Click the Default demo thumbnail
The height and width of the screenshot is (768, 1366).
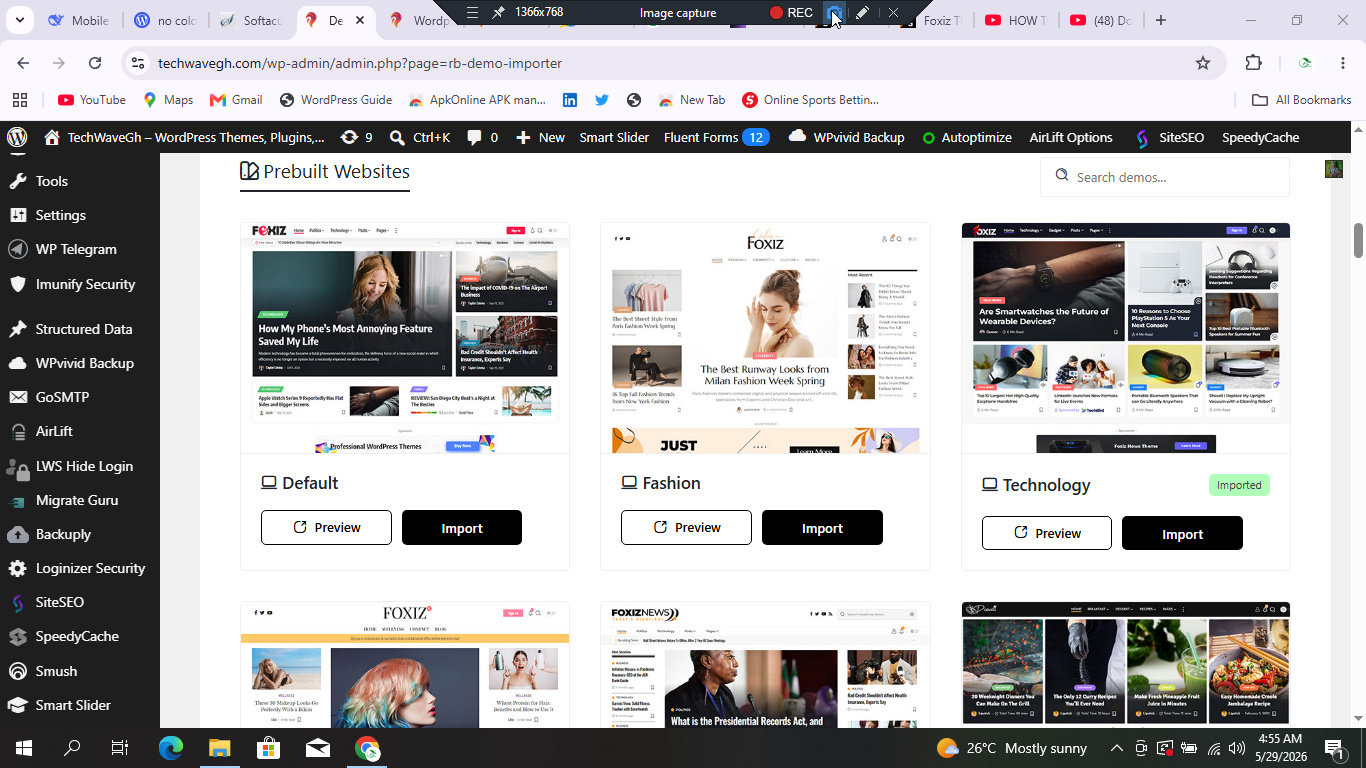pos(405,338)
